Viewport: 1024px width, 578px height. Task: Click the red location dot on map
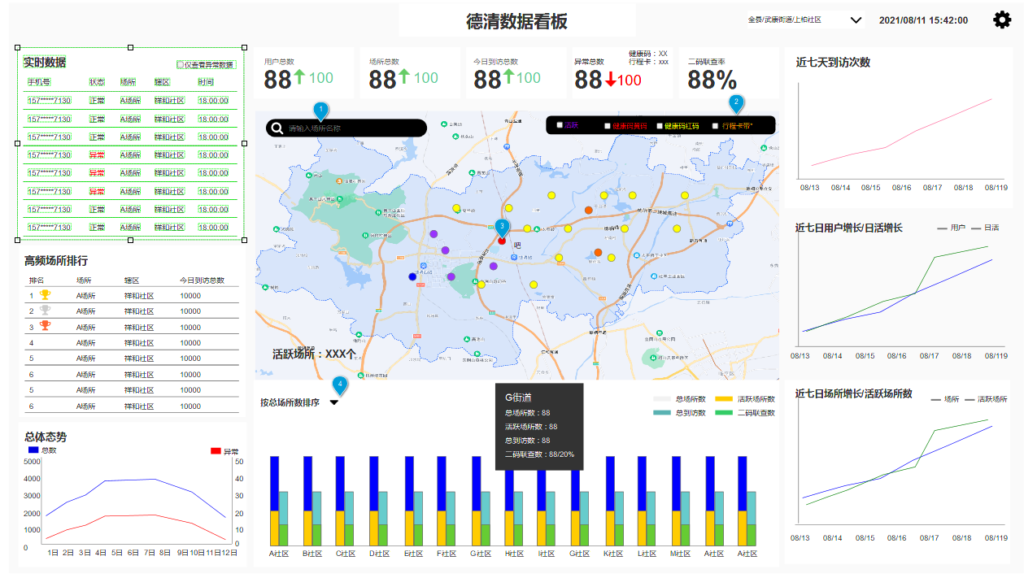tap(502, 241)
